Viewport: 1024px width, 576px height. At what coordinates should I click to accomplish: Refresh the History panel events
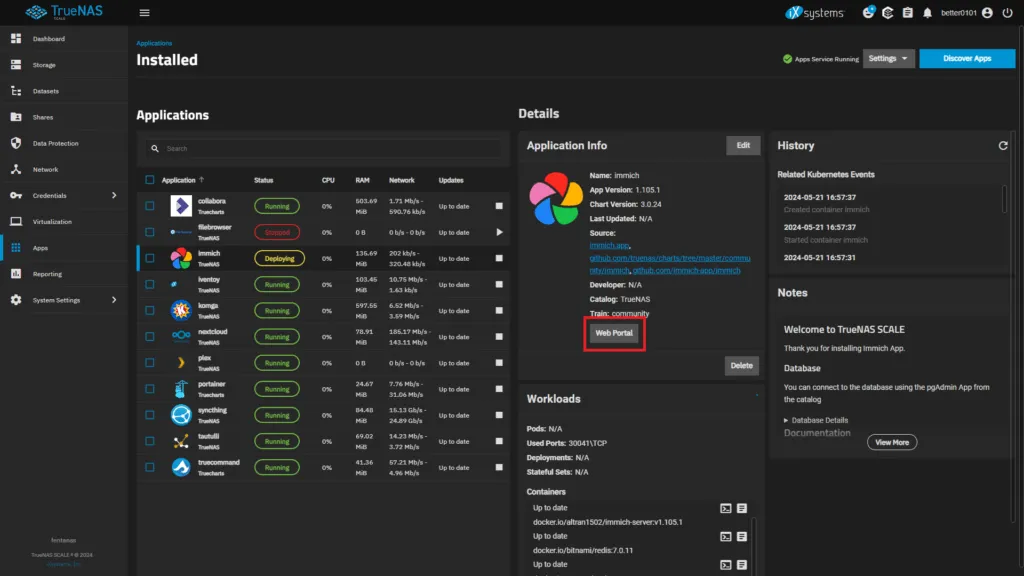click(1003, 146)
